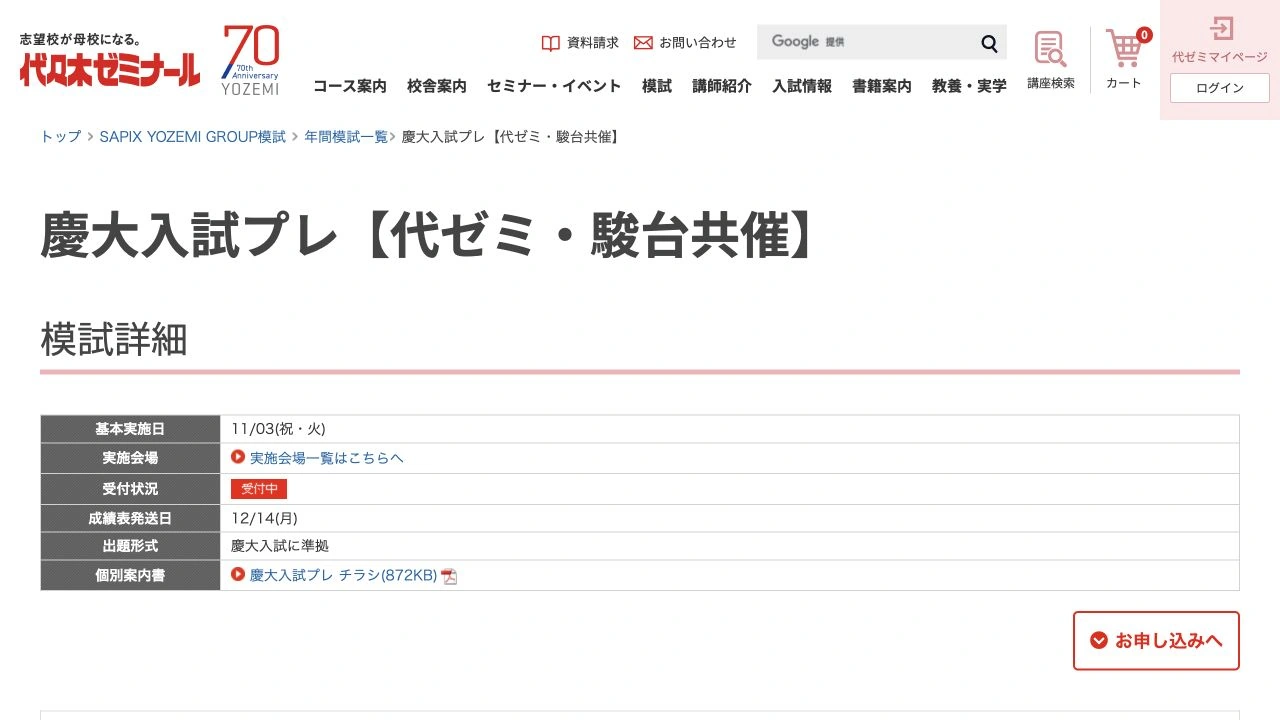
Task: Click the cart item count badge
Action: [x=1144, y=35]
